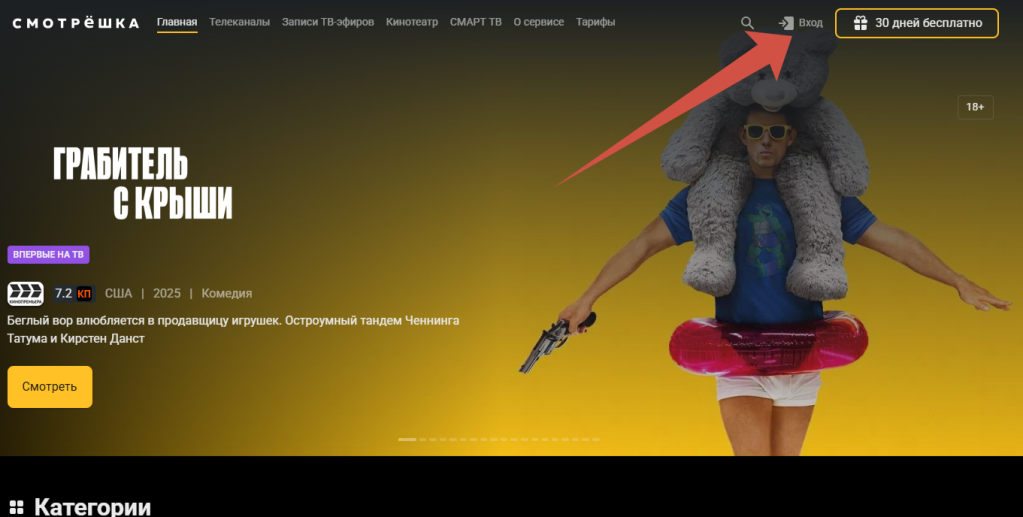Click the yellow Смотреть button

(50, 387)
